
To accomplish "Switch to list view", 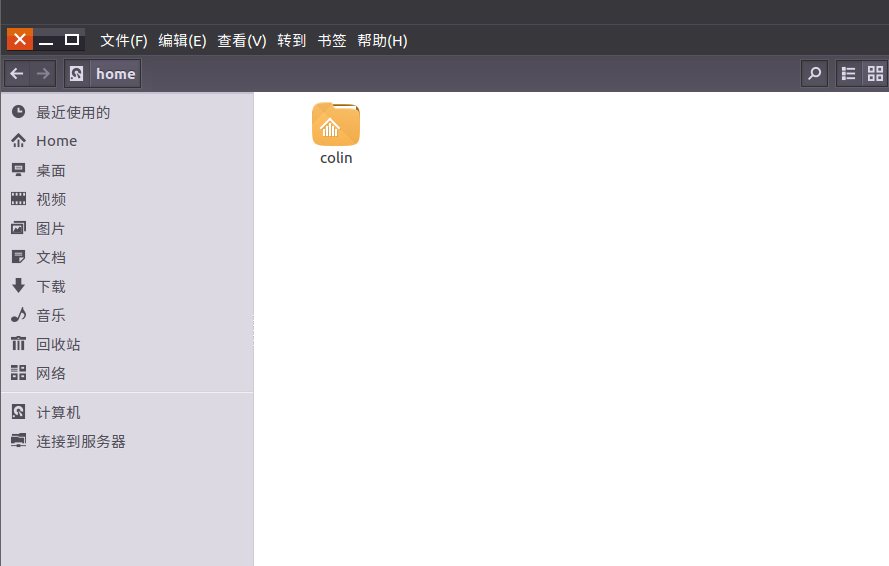I will (848, 74).
